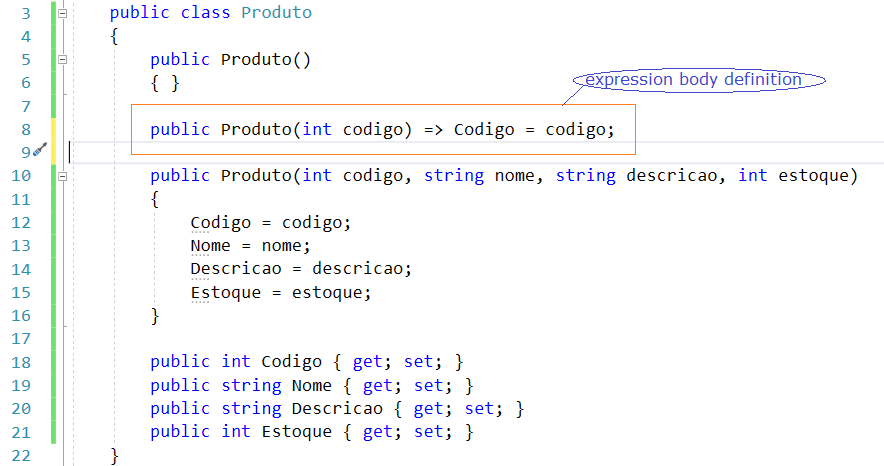Screen dimensions: 884x466
Task: Click line number 18 in margin
Action: (21, 361)
